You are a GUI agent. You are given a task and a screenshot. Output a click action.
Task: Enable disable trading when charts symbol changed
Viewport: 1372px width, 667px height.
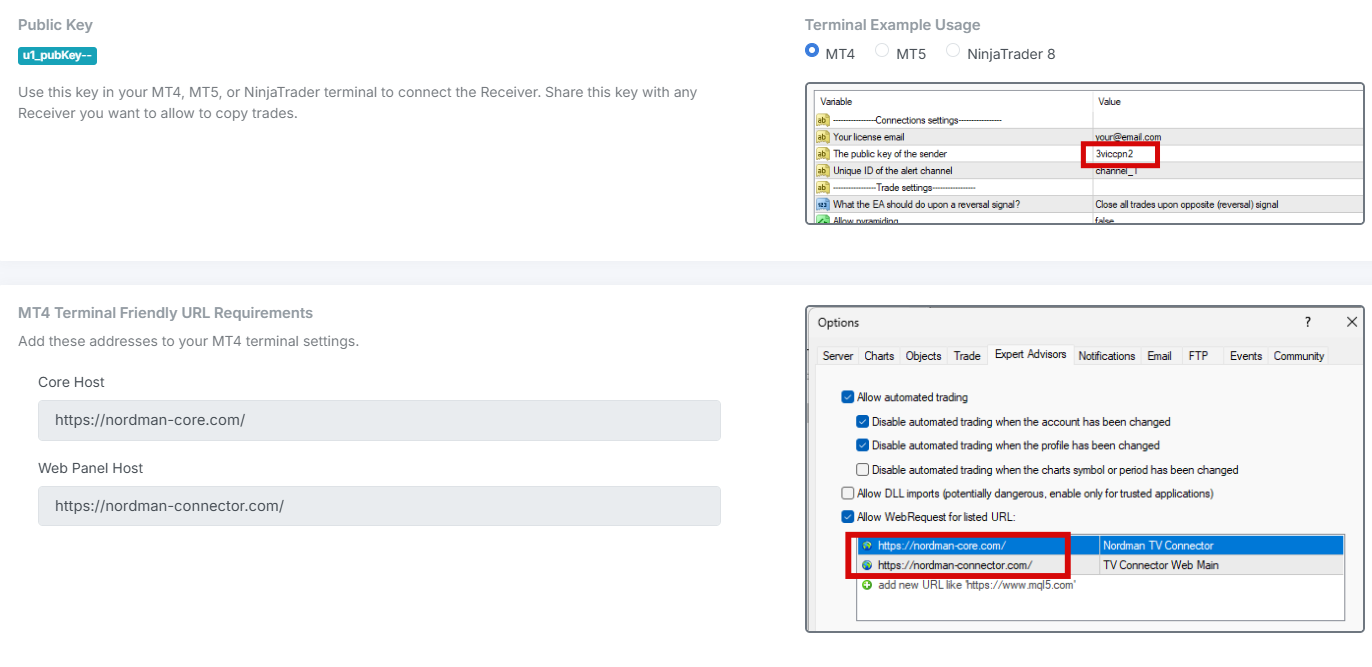pyautogui.click(x=863, y=470)
